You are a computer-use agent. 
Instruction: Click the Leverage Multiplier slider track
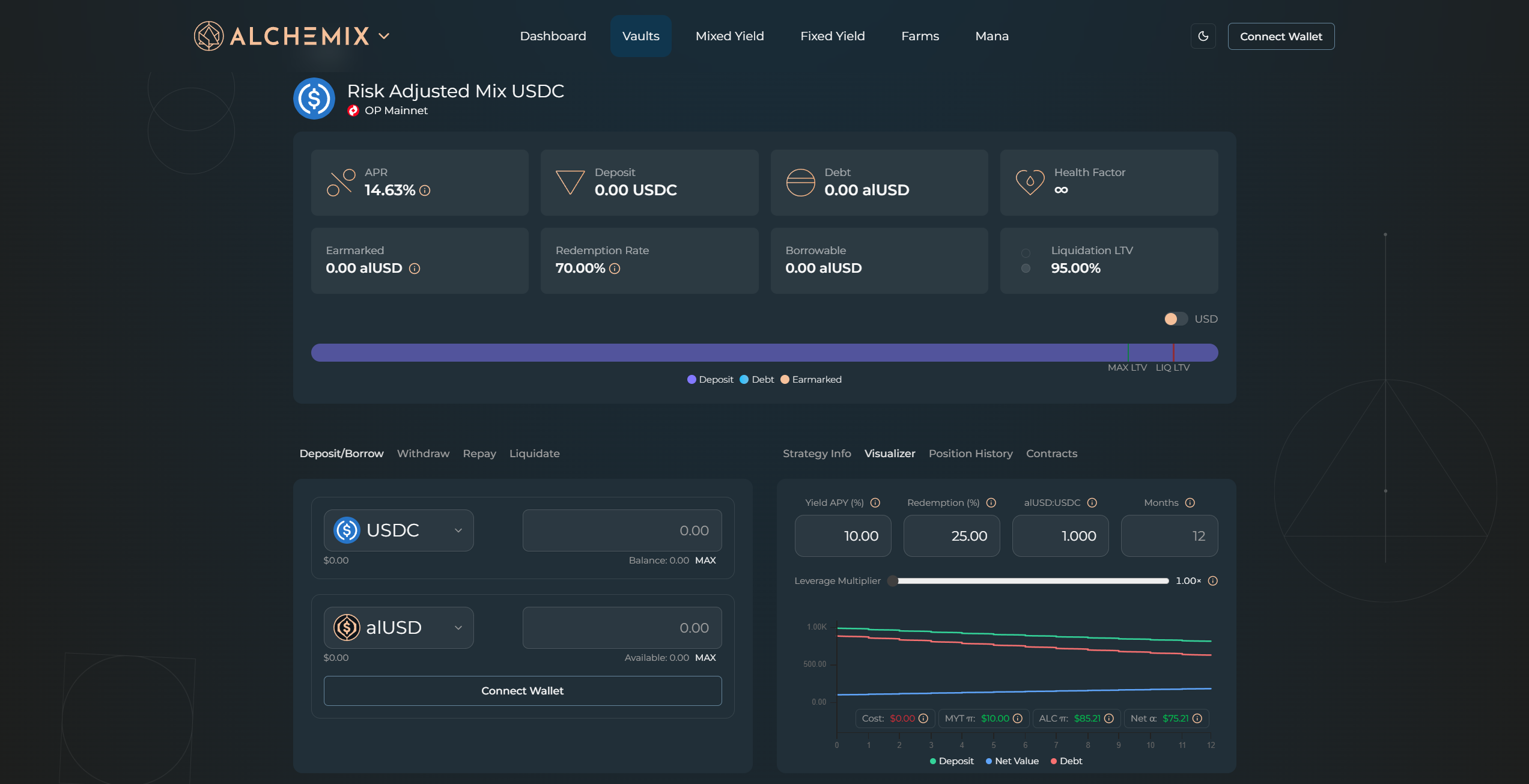[1031, 581]
